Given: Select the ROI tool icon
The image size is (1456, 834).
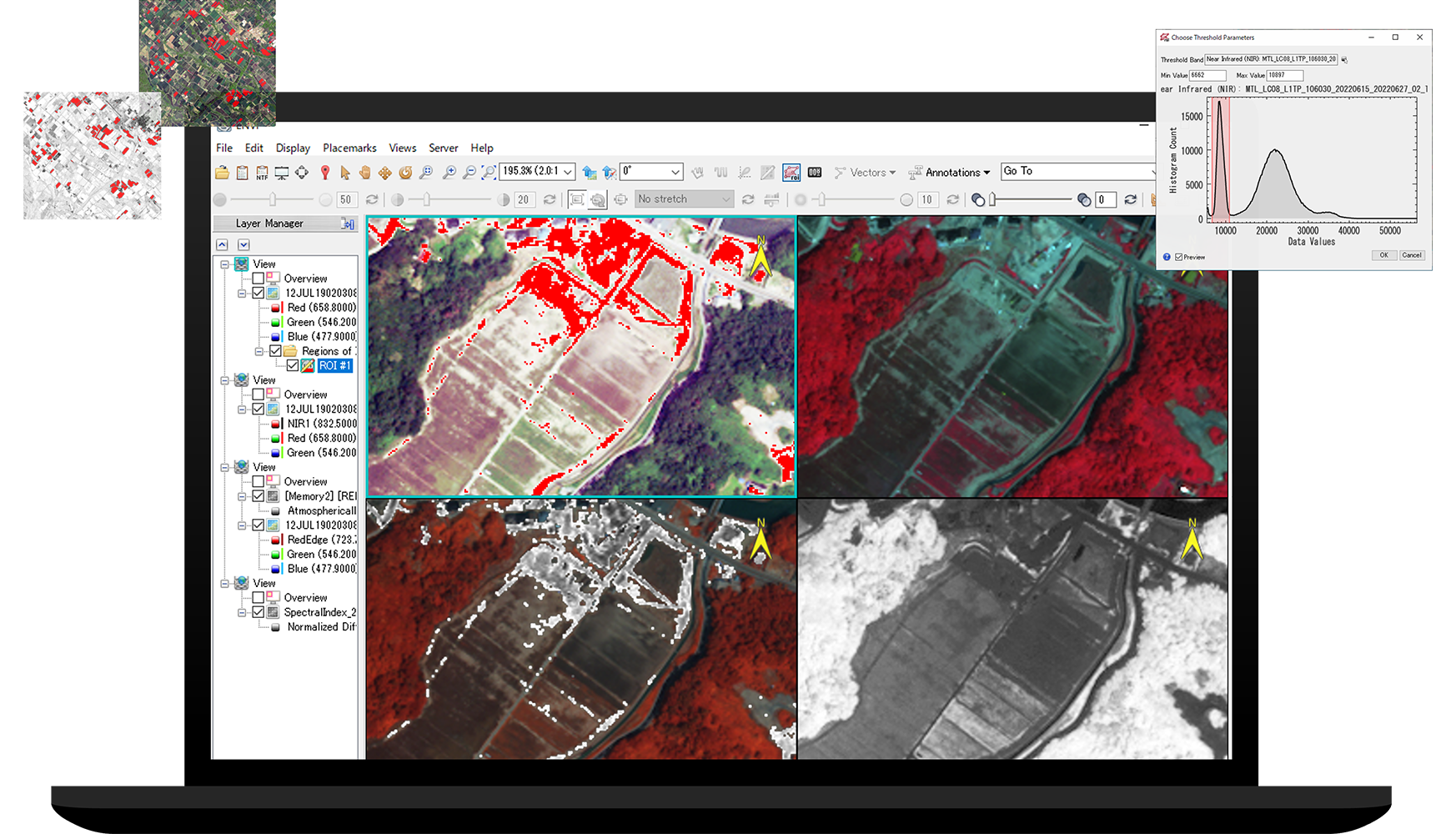Looking at the screenshot, I should click(791, 173).
